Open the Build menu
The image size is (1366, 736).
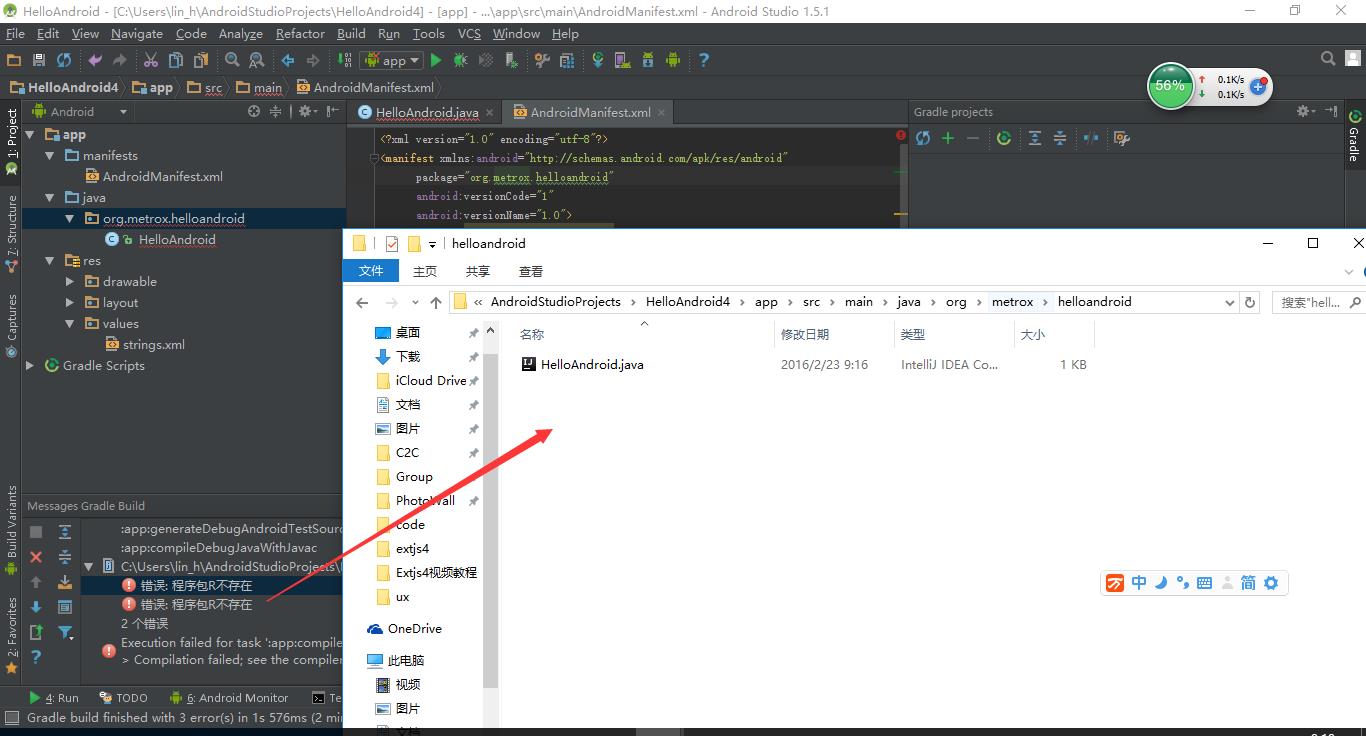point(351,33)
